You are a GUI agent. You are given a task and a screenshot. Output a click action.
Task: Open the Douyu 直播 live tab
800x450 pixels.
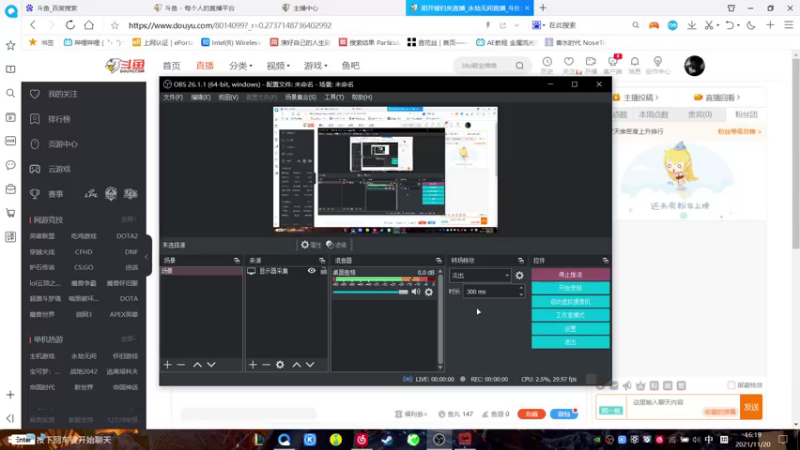point(205,66)
